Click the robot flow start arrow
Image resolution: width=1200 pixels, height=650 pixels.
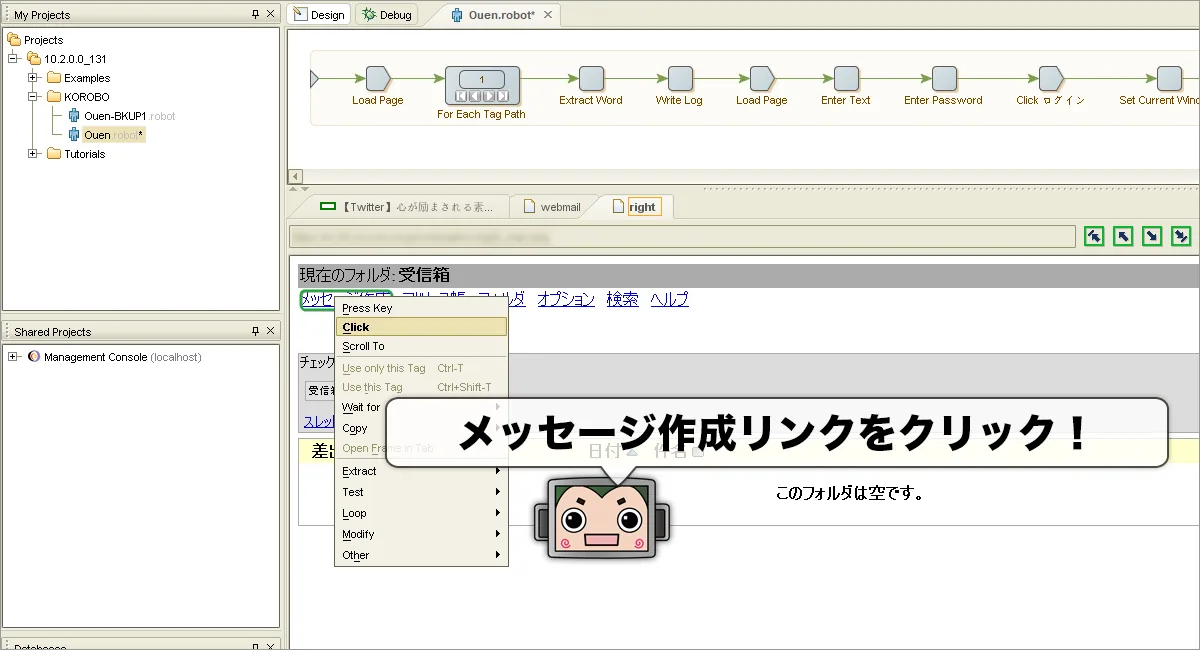[x=314, y=79]
